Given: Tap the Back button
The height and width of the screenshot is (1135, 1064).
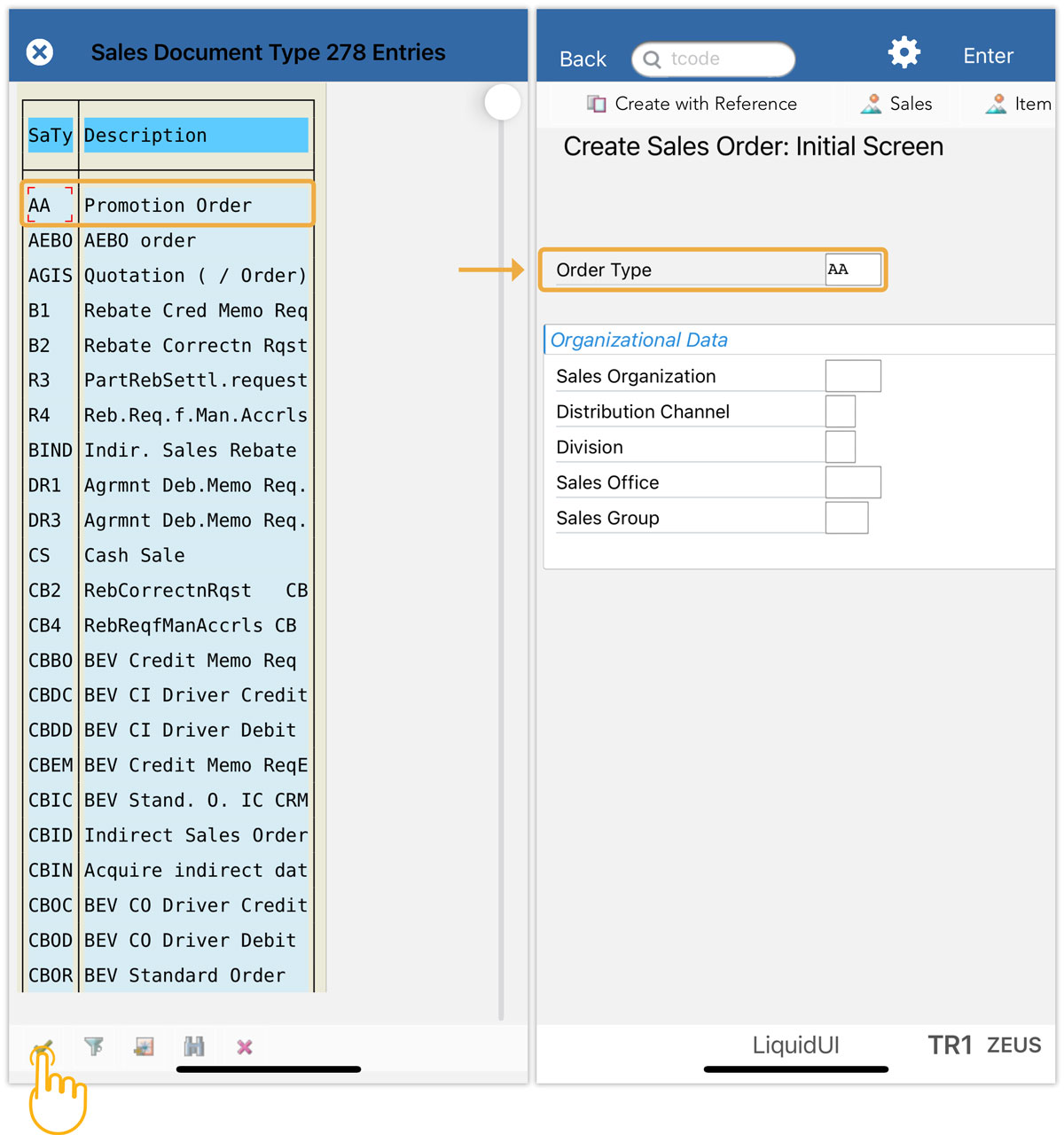Looking at the screenshot, I should point(583,59).
